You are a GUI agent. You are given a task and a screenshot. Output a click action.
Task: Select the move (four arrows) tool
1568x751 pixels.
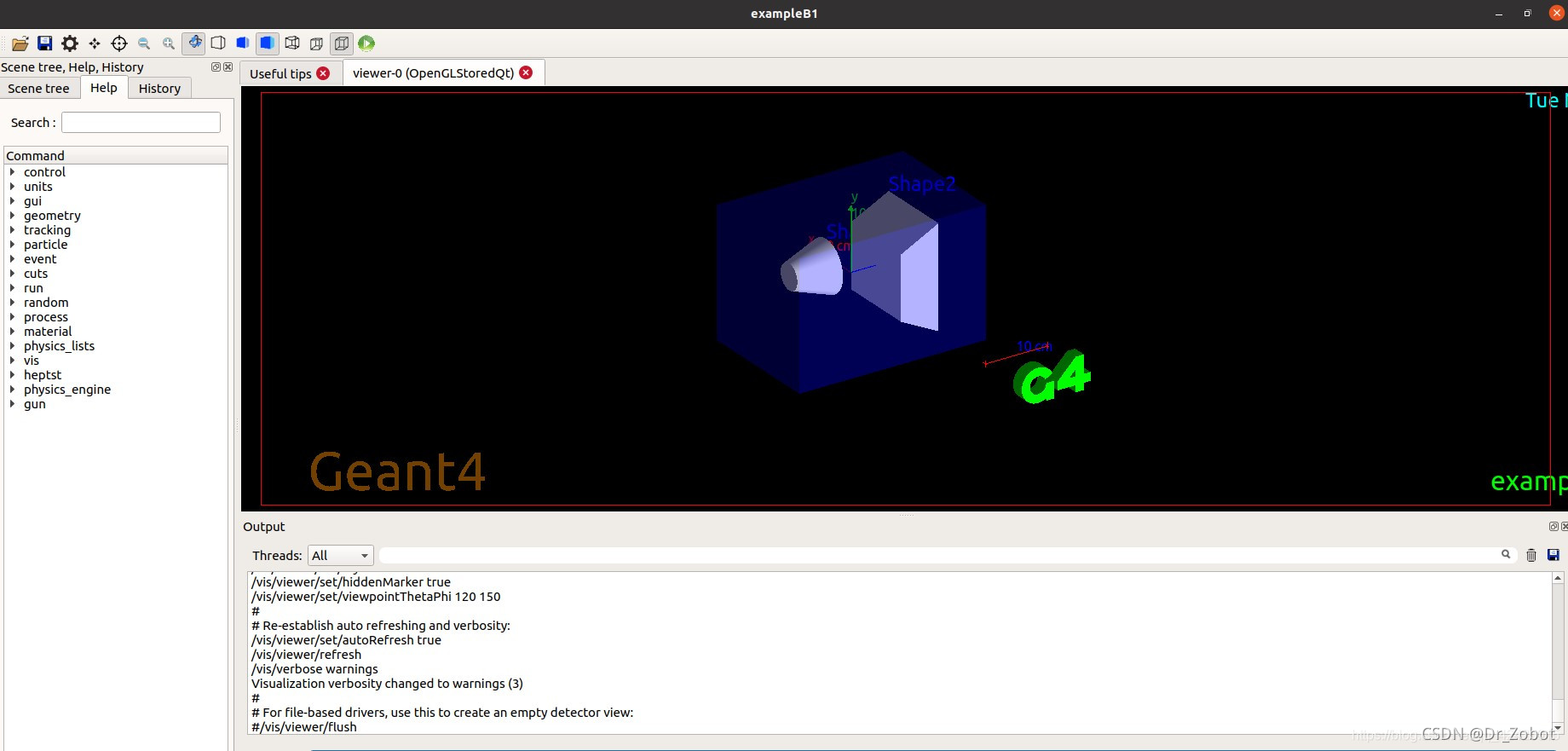(95, 43)
